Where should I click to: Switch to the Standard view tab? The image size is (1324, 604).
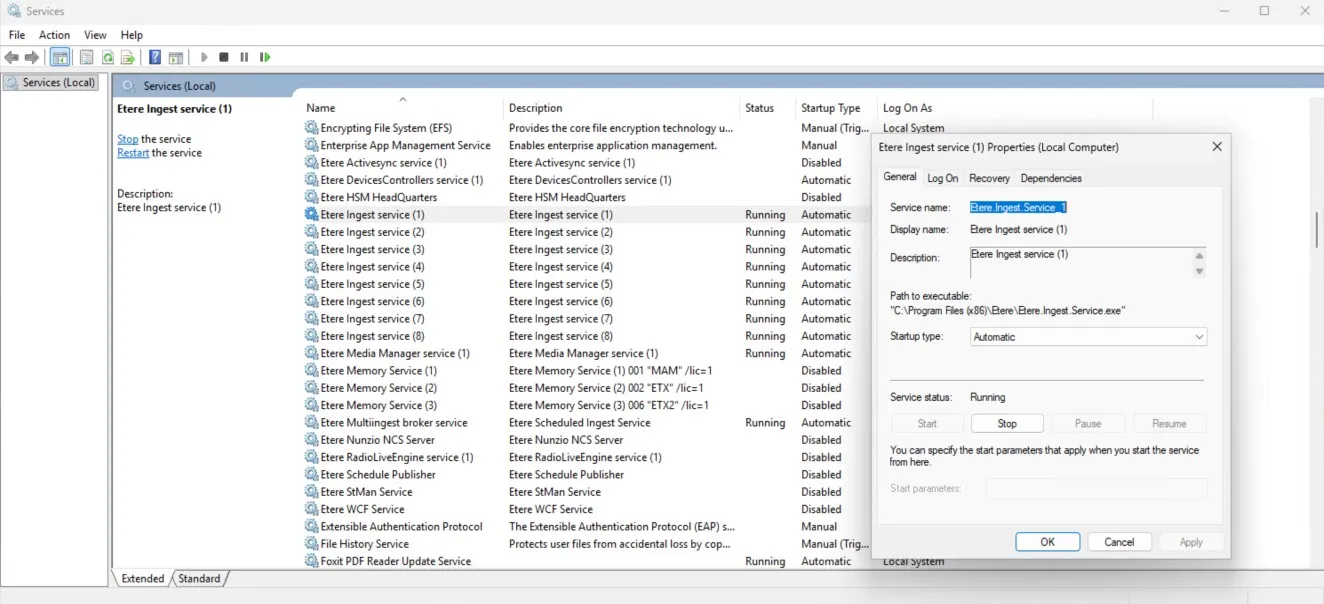[199, 579]
